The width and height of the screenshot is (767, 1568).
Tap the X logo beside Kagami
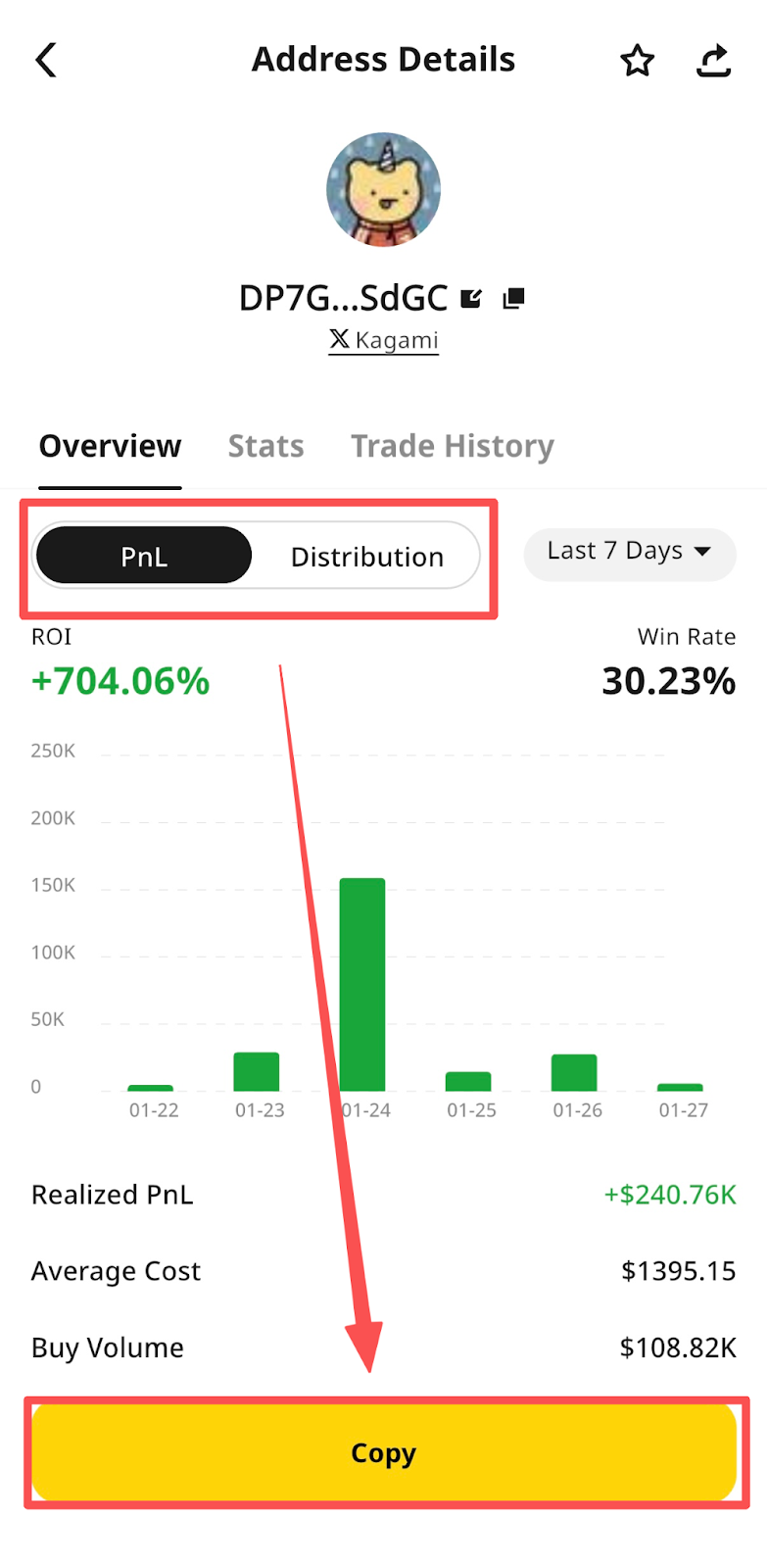coord(339,339)
